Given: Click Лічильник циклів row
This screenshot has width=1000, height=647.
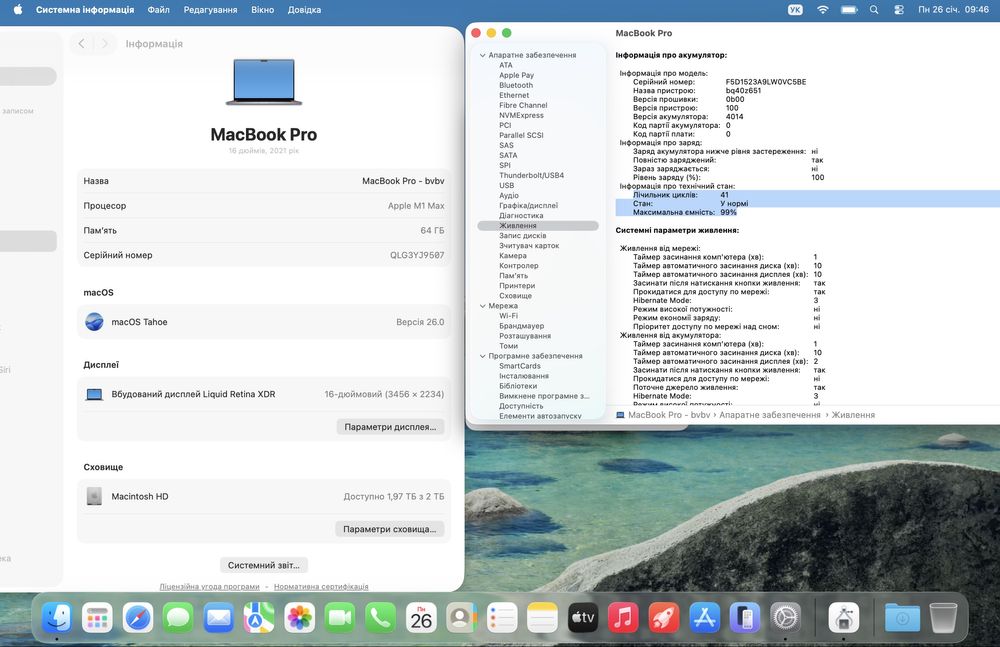Looking at the screenshot, I should (x=807, y=195).
